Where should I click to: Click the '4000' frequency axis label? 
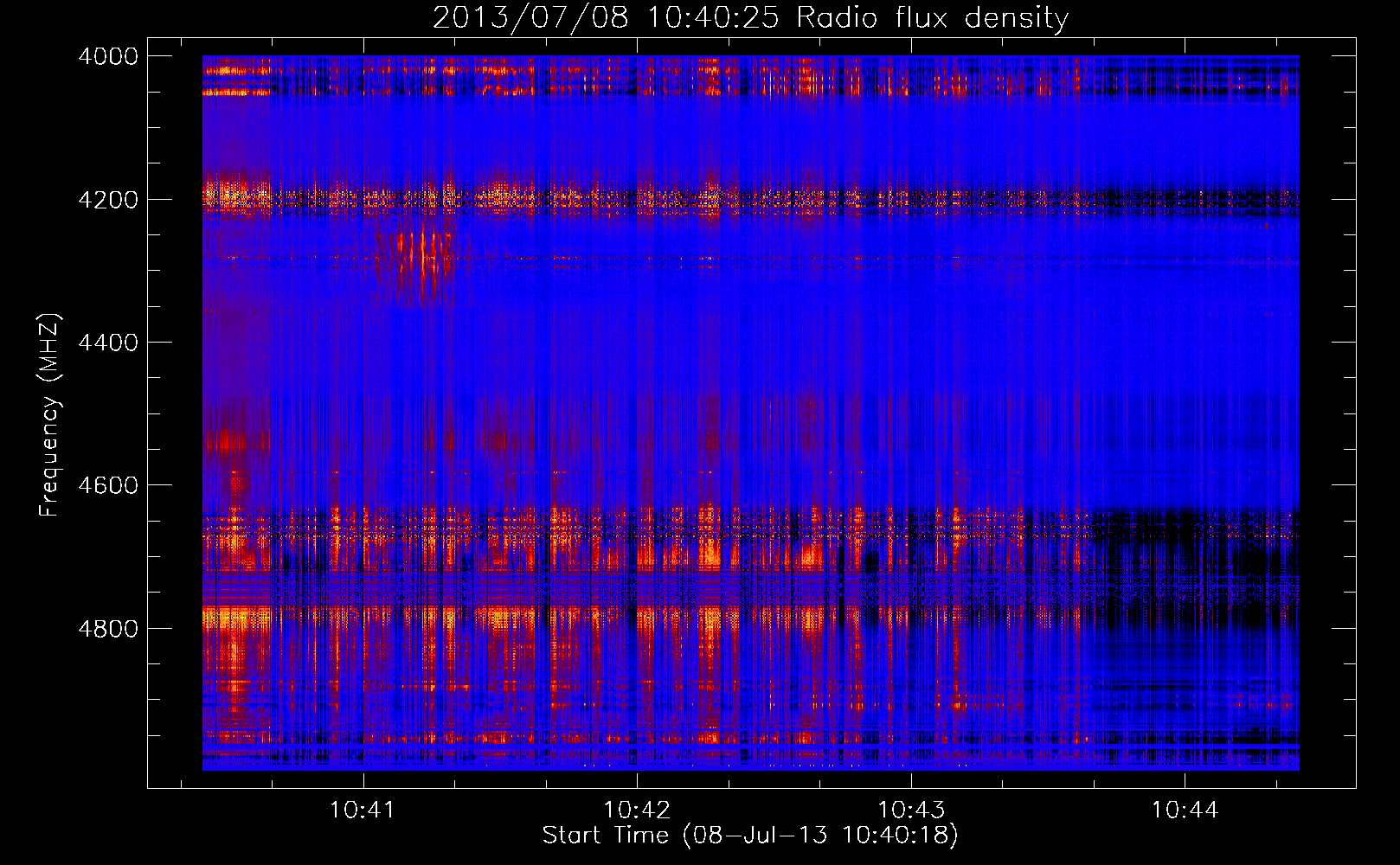108,56
